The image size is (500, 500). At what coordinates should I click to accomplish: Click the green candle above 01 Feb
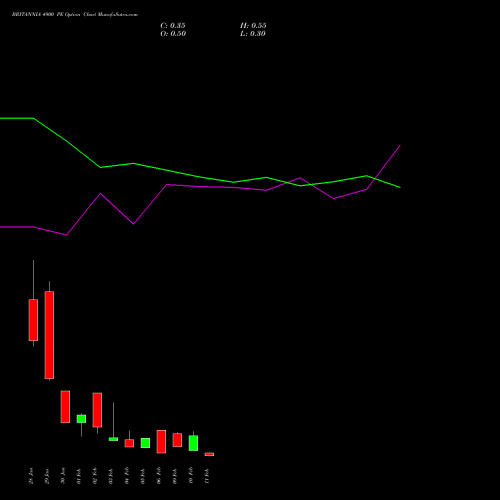[x=81, y=419]
